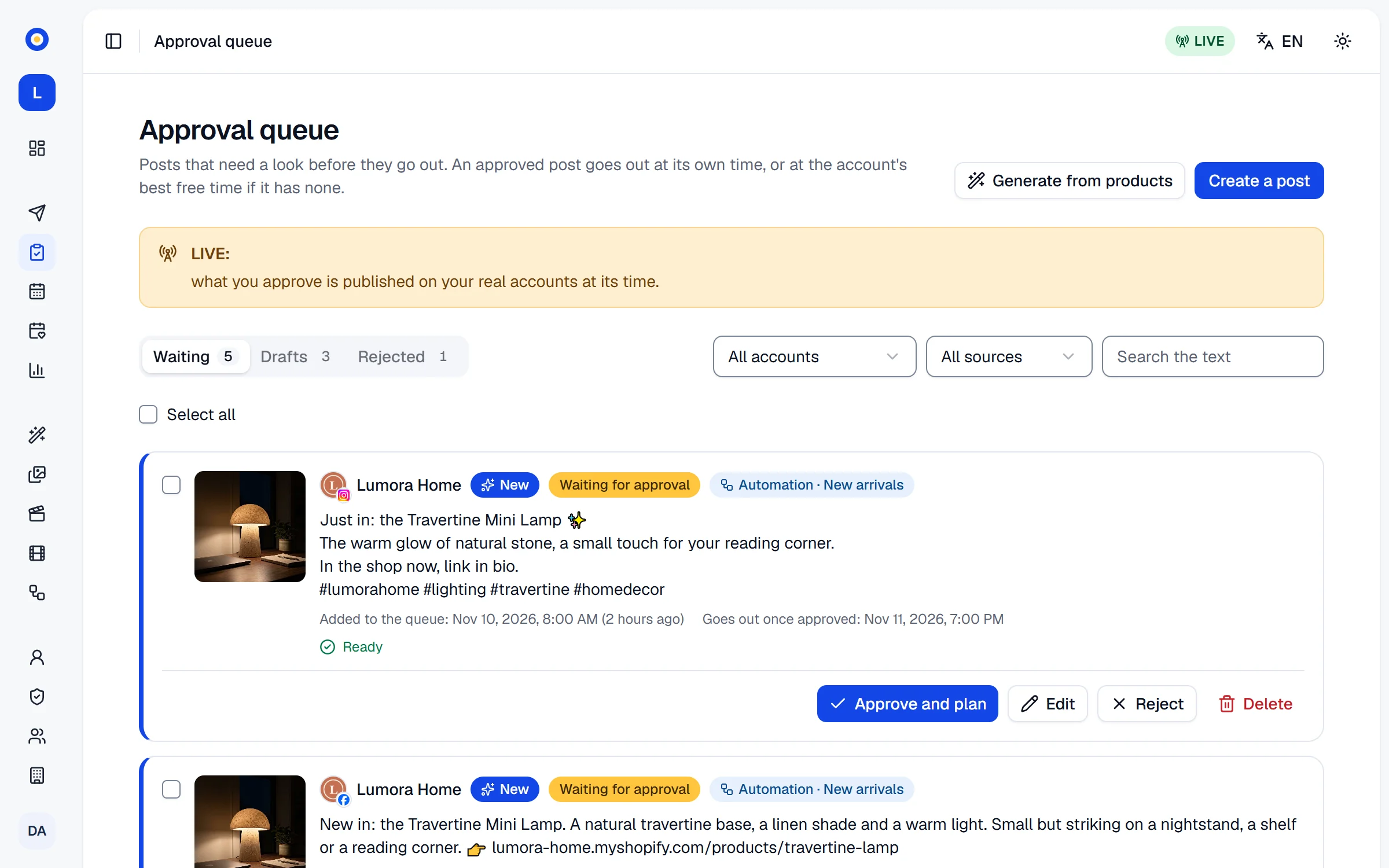The image size is (1389, 868).
Task: Open the first post's lamp thumbnail
Action: coord(250,527)
